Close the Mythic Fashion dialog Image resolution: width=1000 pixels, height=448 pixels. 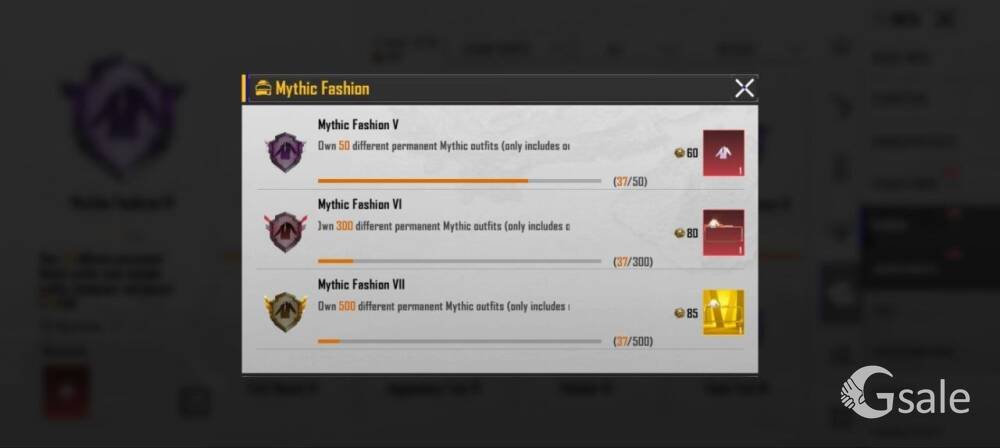click(x=744, y=88)
